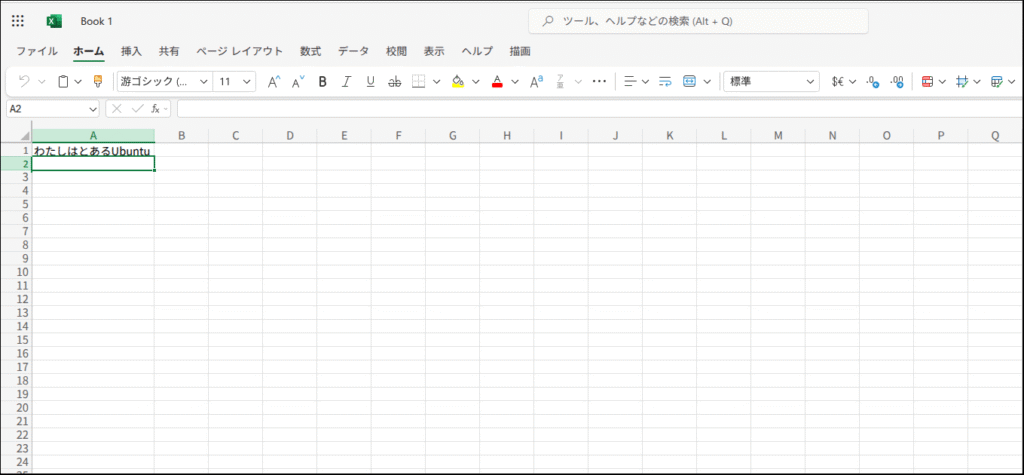The width and height of the screenshot is (1024, 475).
Task: Open the font name dropdown 游ゴシック
Action: tap(164, 82)
